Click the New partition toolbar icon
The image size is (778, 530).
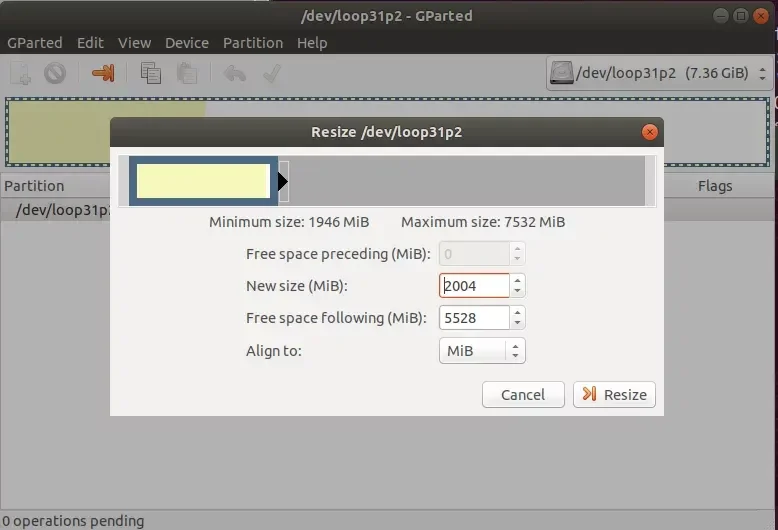21,73
